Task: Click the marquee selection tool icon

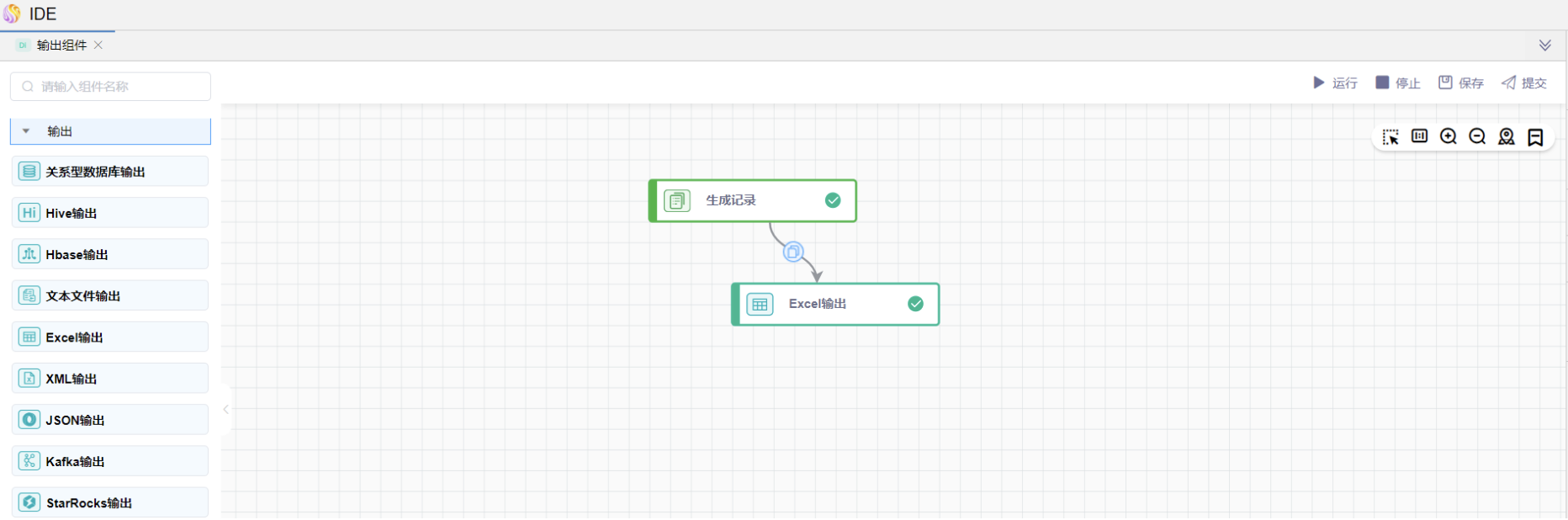Action: (x=1391, y=137)
